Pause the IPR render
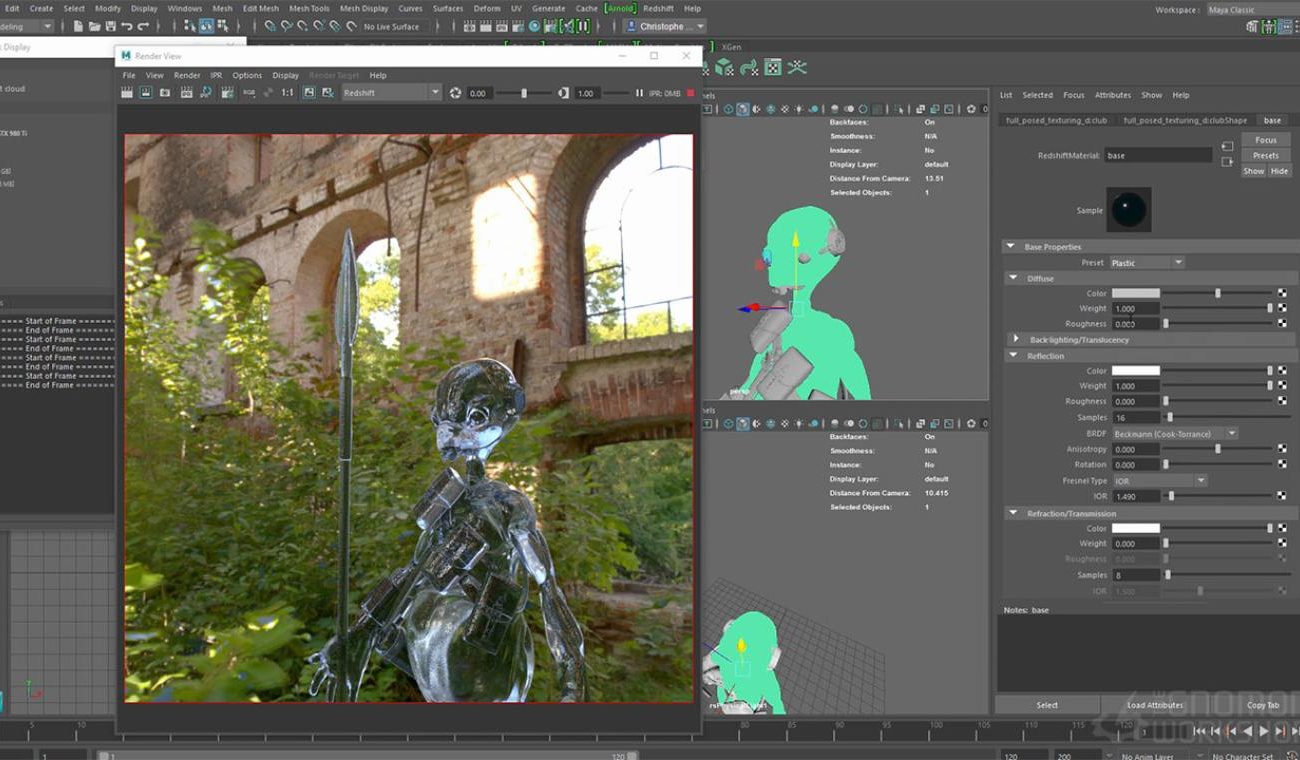1300x760 pixels. 639,93
